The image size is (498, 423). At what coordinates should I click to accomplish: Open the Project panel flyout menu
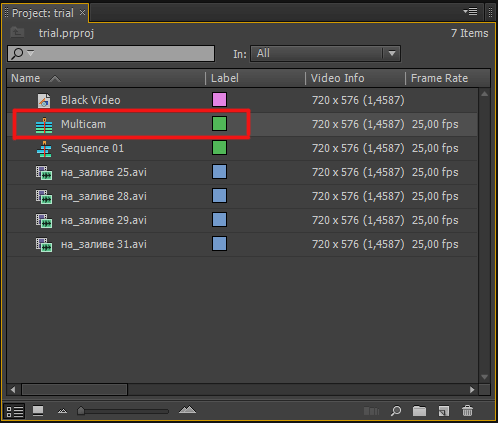pyautogui.click(x=470, y=12)
